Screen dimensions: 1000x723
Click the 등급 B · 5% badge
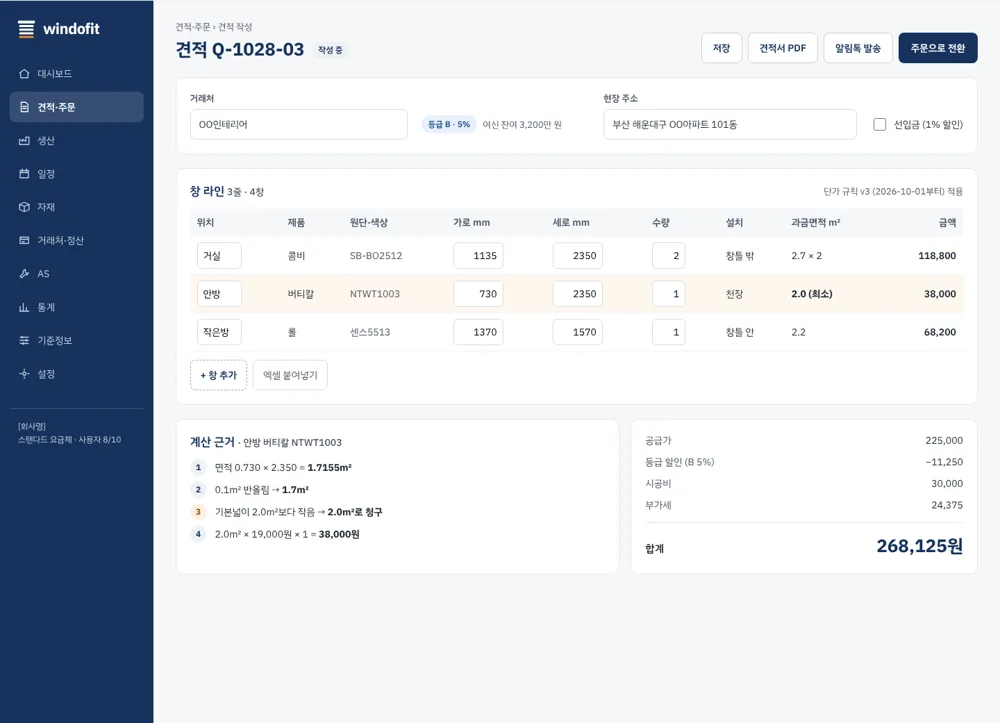[449, 124]
